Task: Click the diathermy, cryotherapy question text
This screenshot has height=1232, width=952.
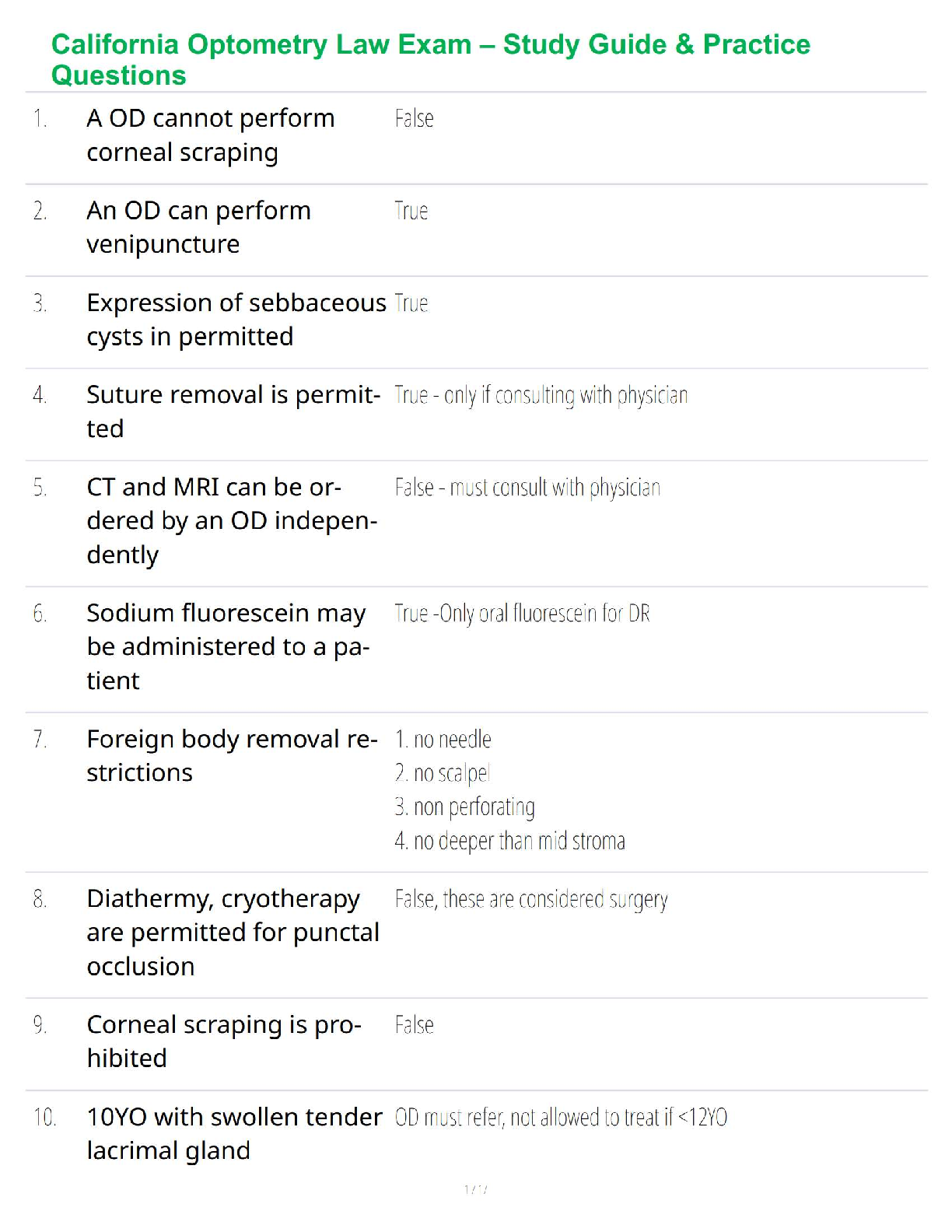Action: coord(233,932)
